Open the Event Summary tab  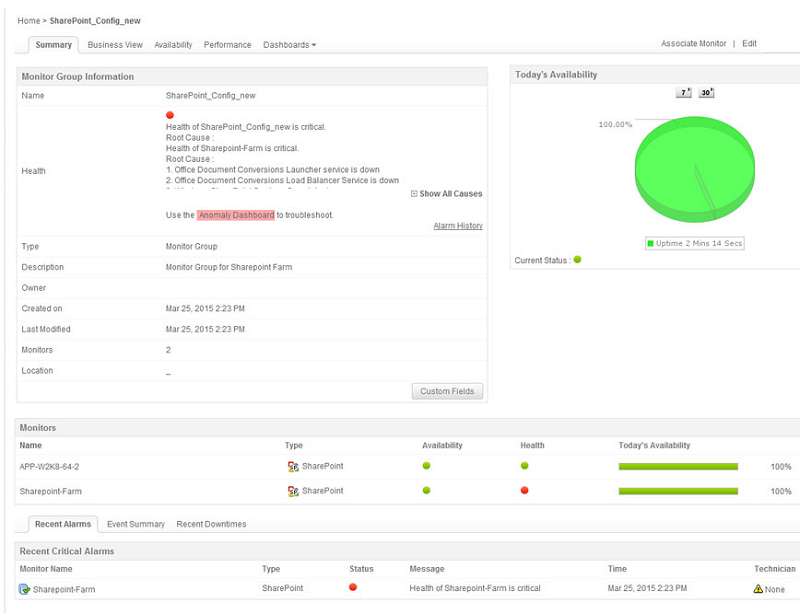[134, 524]
